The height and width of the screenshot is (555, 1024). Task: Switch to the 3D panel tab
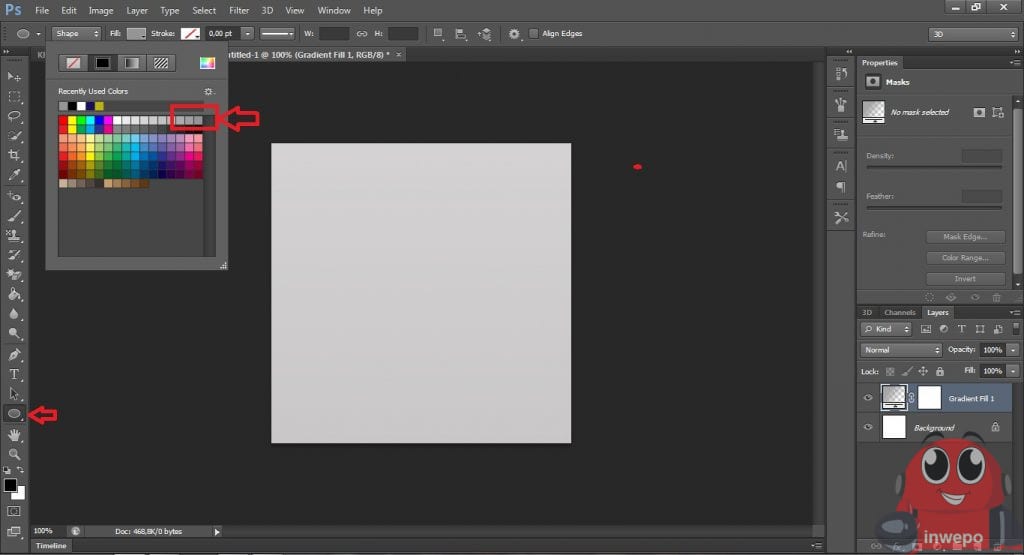(x=867, y=313)
